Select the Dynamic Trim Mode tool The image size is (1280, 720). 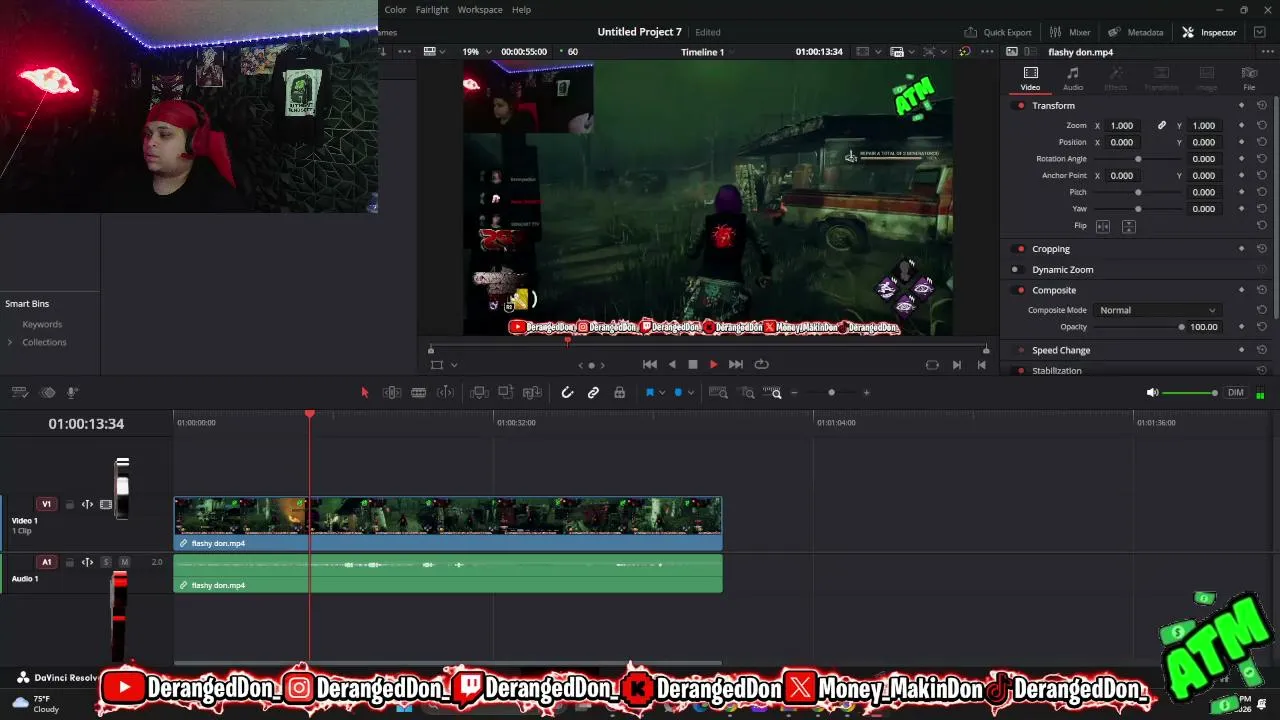click(419, 393)
